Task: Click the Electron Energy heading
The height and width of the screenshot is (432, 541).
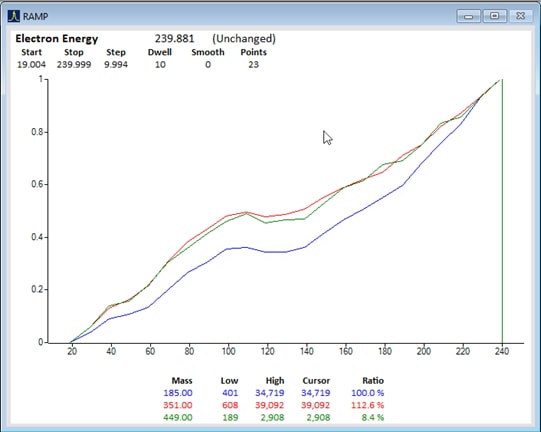Action: coord(57,39)
